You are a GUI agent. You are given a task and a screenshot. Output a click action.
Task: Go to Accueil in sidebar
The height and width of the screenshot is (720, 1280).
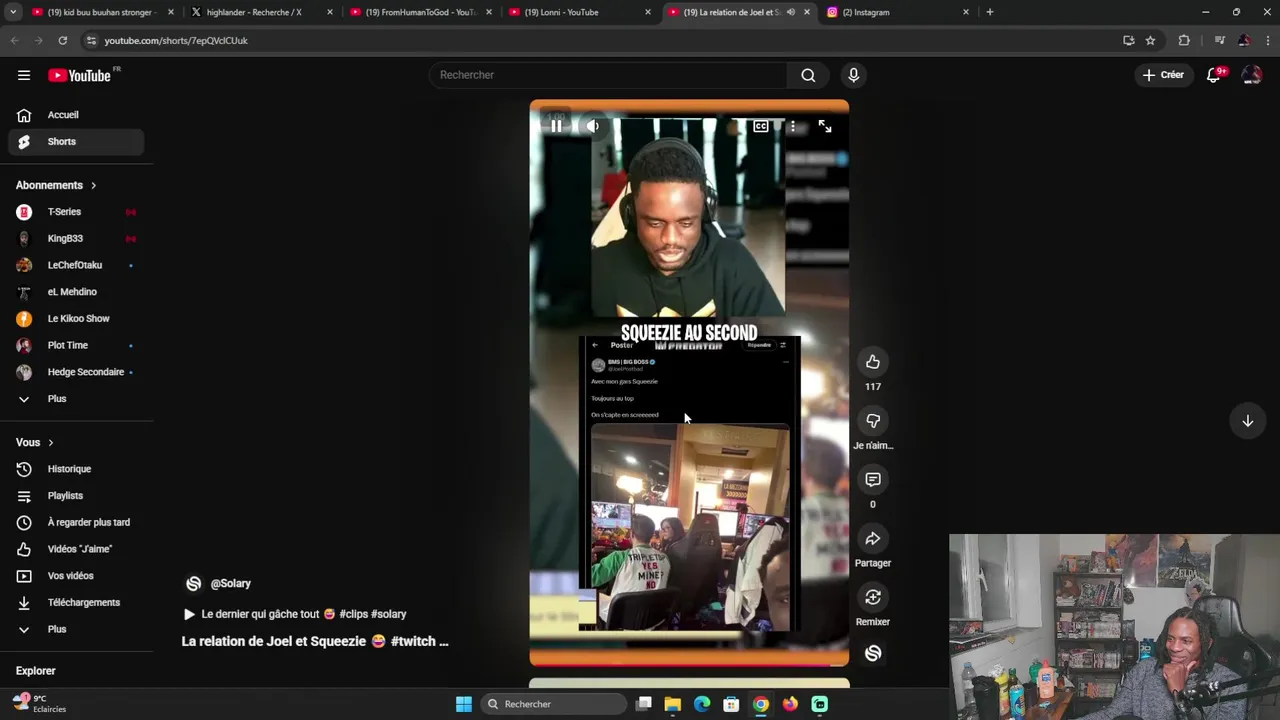(76, 115)
